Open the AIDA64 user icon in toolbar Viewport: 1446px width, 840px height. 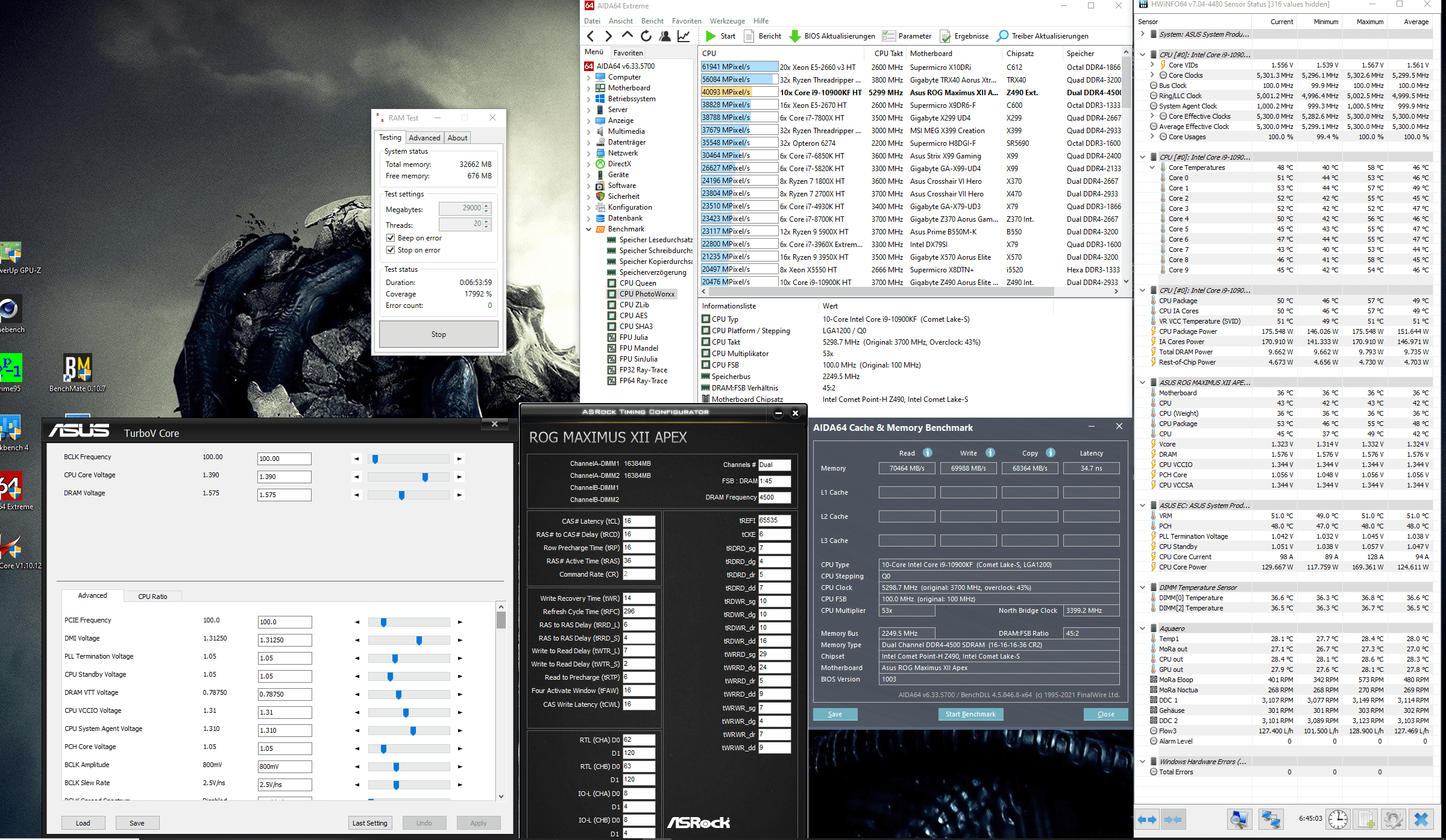[x=665, y=36]
